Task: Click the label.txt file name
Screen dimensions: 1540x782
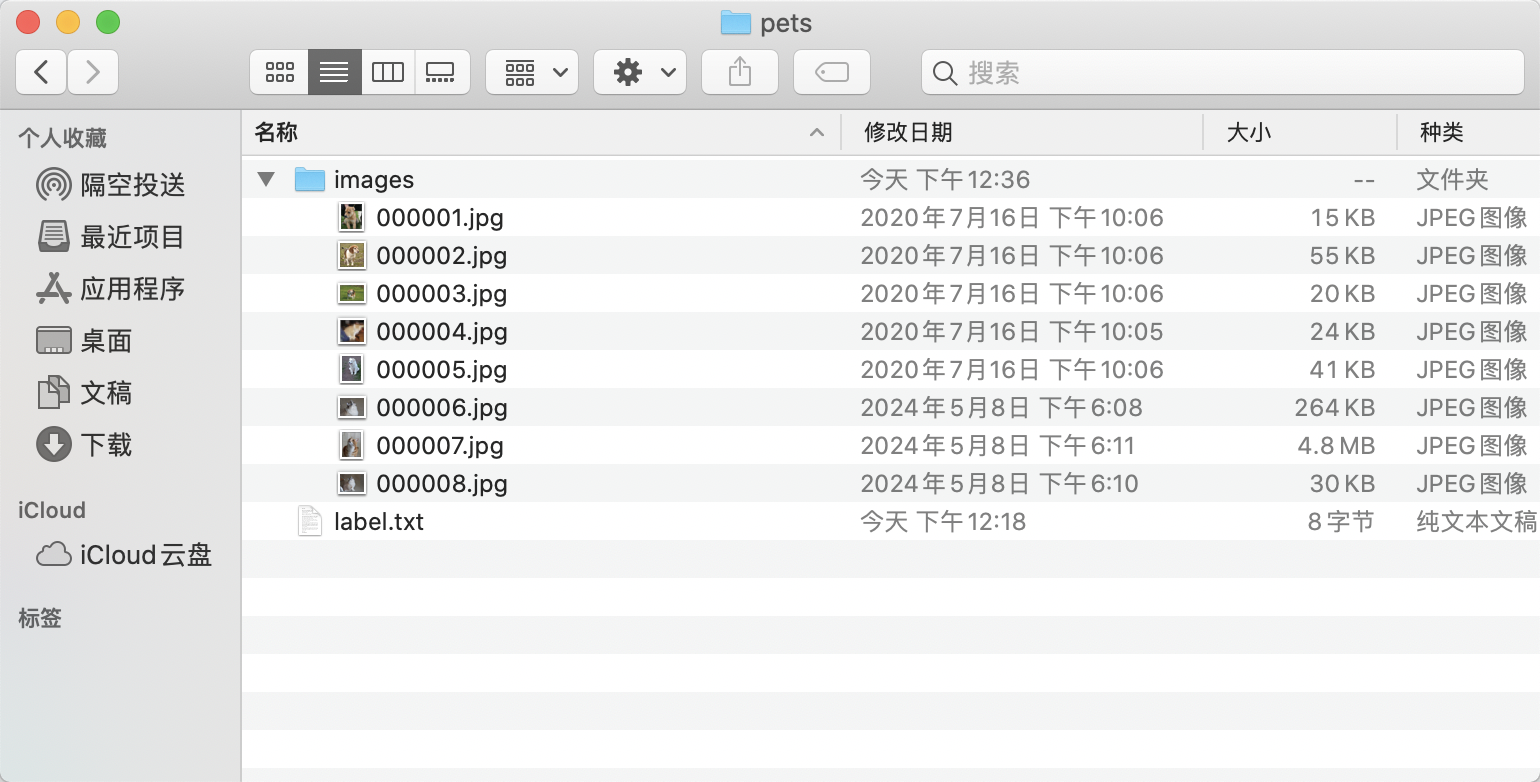Action: pyautogui.click(x=379, y=522)
